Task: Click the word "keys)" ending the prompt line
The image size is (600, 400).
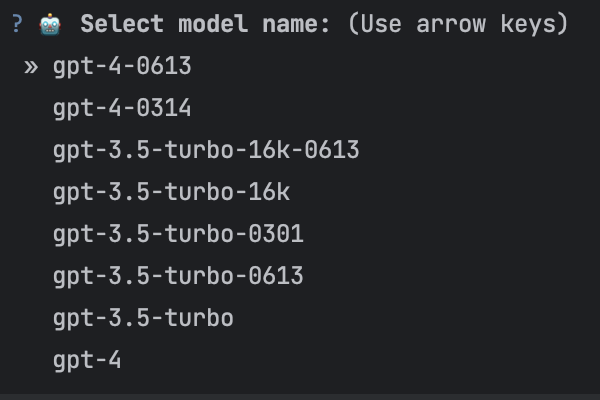Action: click(535, 24)
